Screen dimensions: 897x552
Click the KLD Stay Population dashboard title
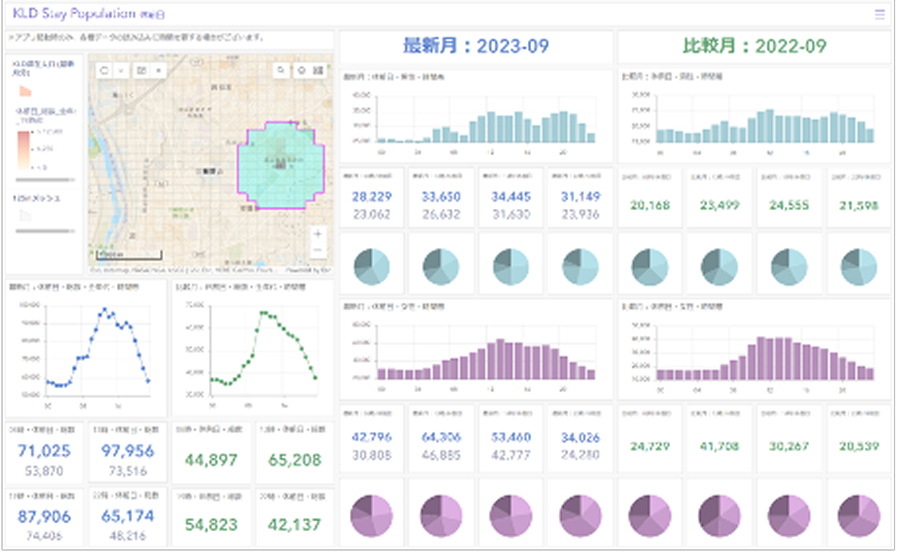pyautogui.click(x=89, y=14)
